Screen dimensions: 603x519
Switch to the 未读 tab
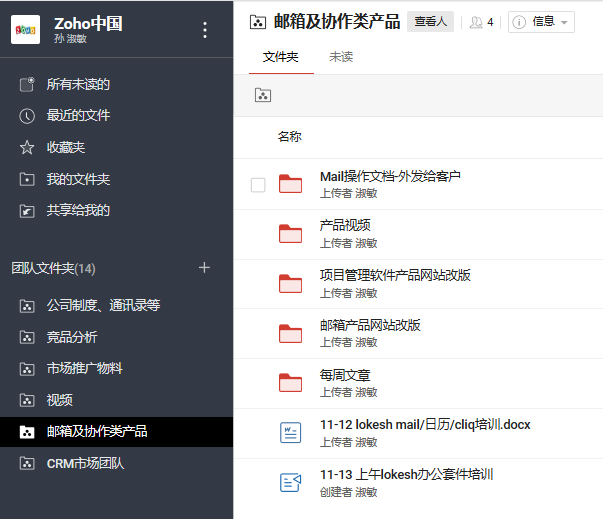(x=341, y=57)
